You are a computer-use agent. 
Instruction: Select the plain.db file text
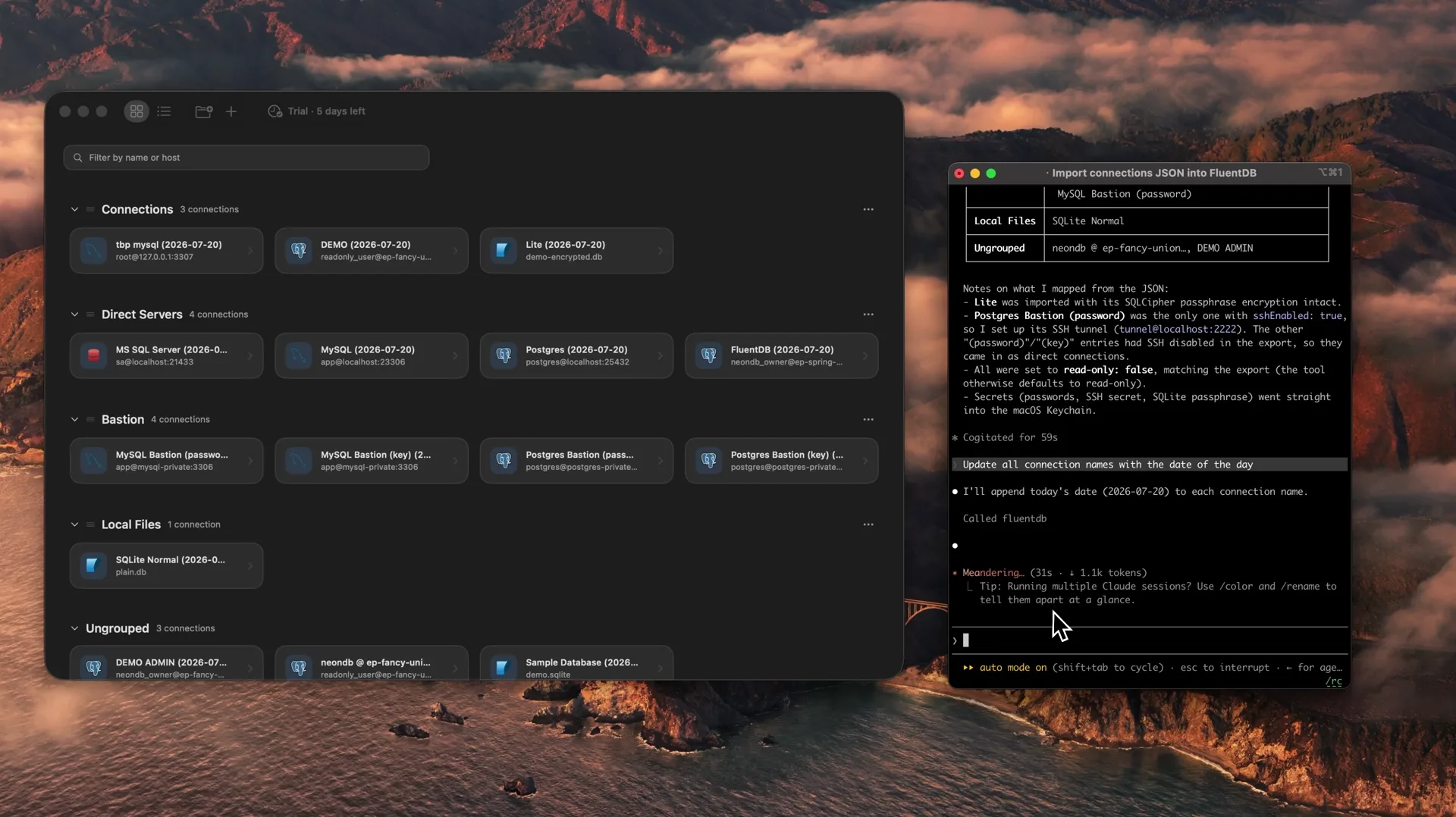(x=130, y=572)
